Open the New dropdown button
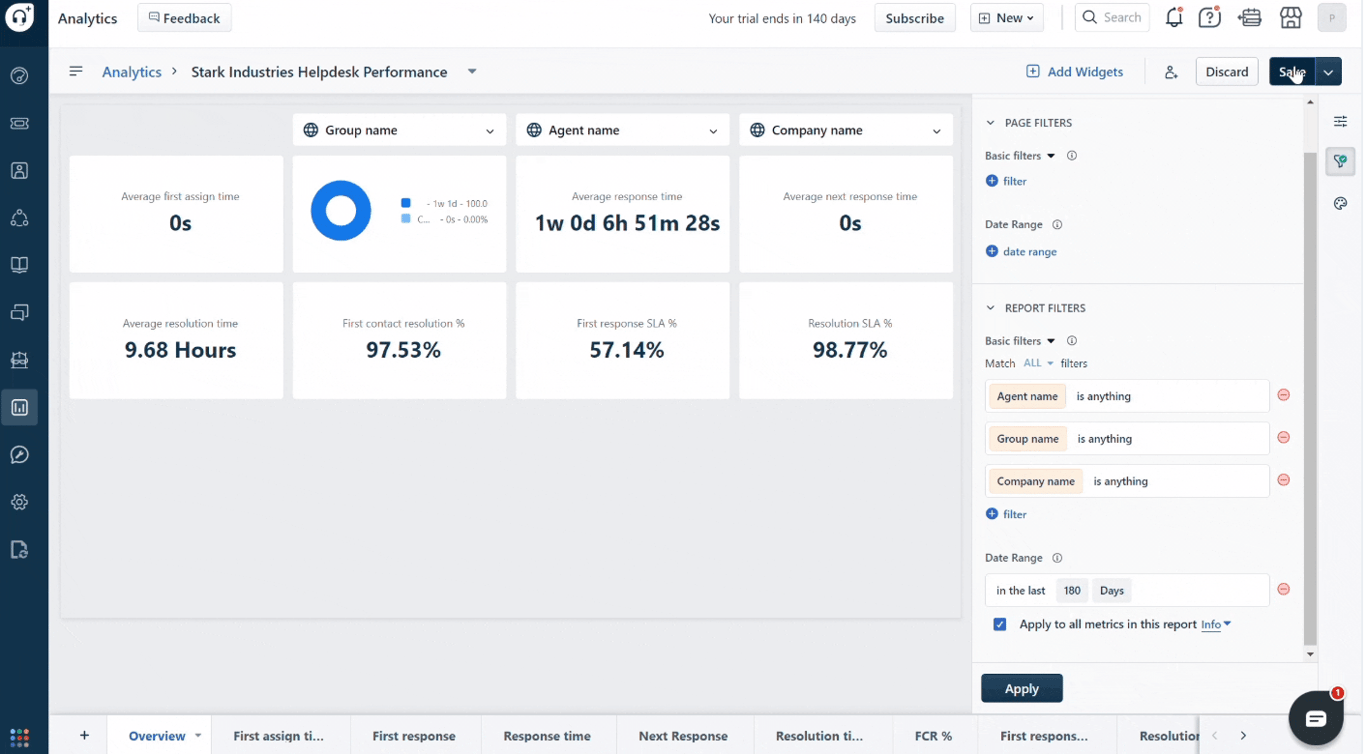The width and height of the screenshot is (1366, 754). coord(1006,18)
